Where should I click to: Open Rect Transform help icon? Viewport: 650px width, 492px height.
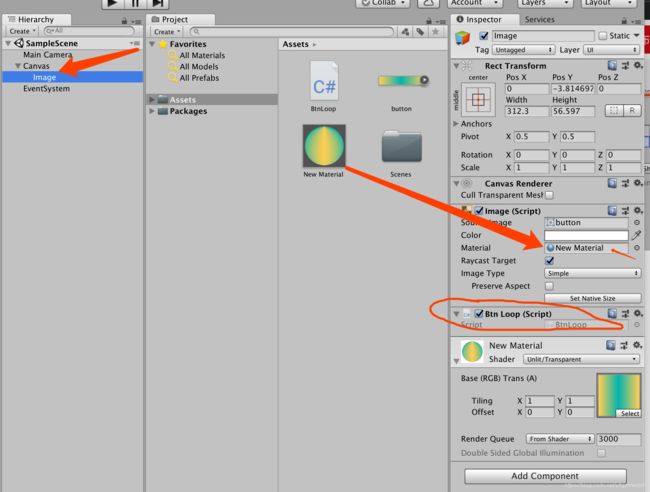tap(612, 65)
